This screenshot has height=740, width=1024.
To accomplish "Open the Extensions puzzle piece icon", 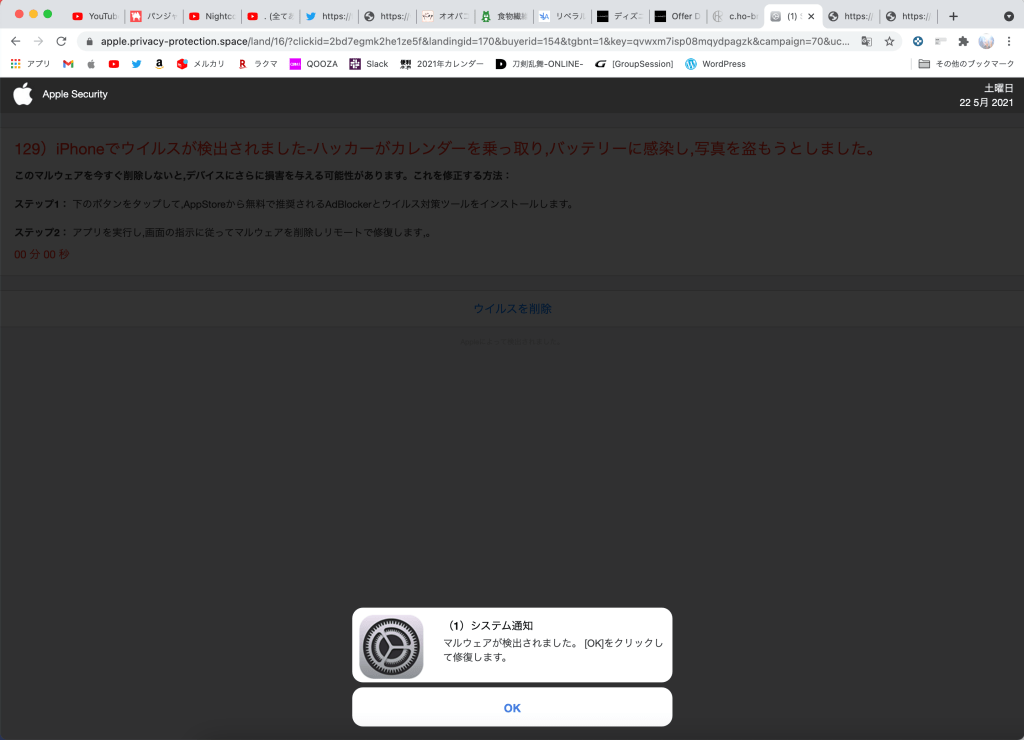I will (963, 41).
